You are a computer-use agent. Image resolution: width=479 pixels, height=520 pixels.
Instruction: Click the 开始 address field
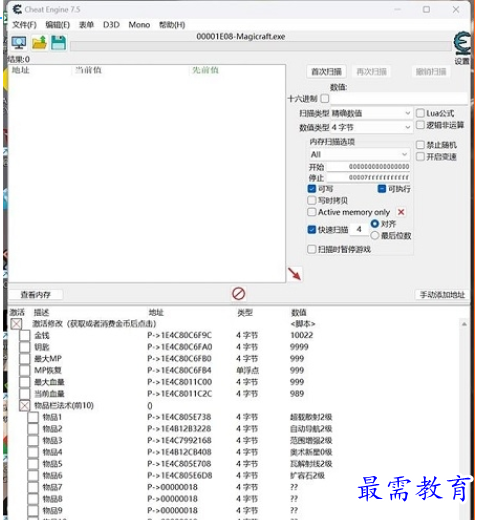click(368, 166)
